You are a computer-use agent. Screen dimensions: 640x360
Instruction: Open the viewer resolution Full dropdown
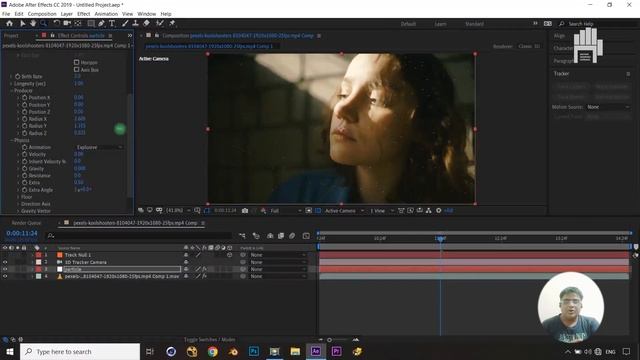click(x=286, y=211)
